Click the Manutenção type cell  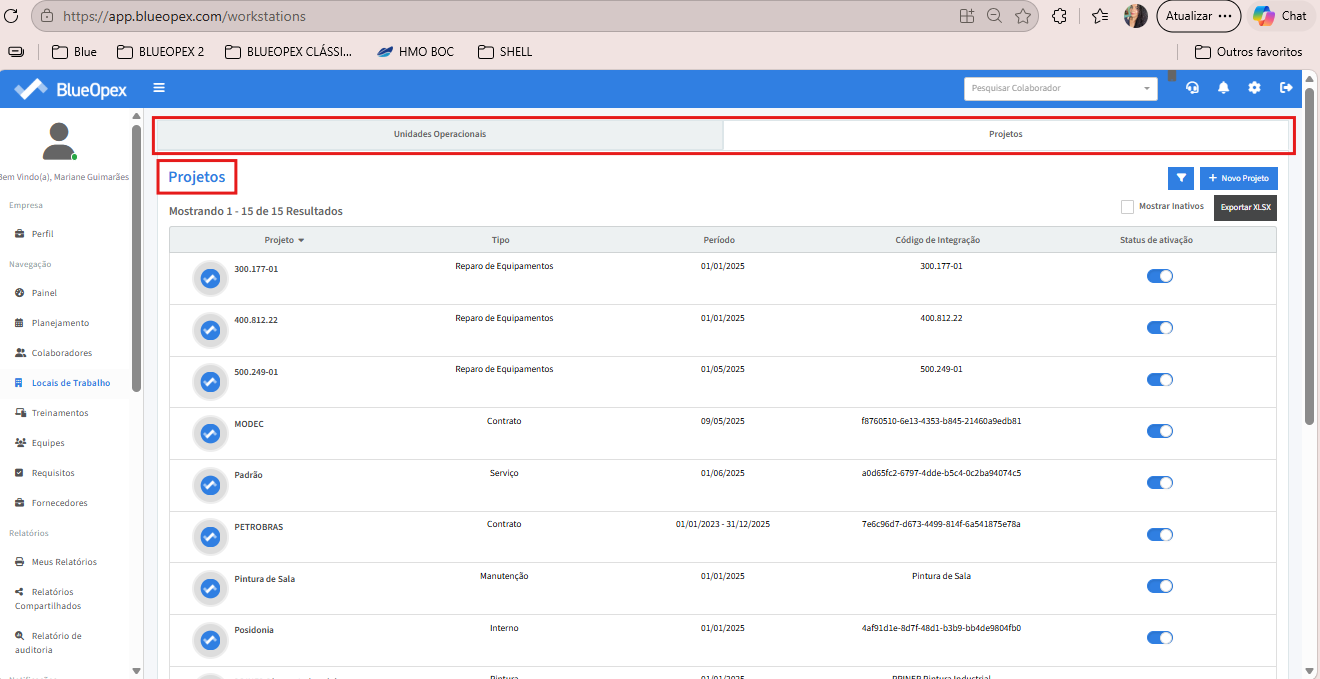tap(504, 576)
